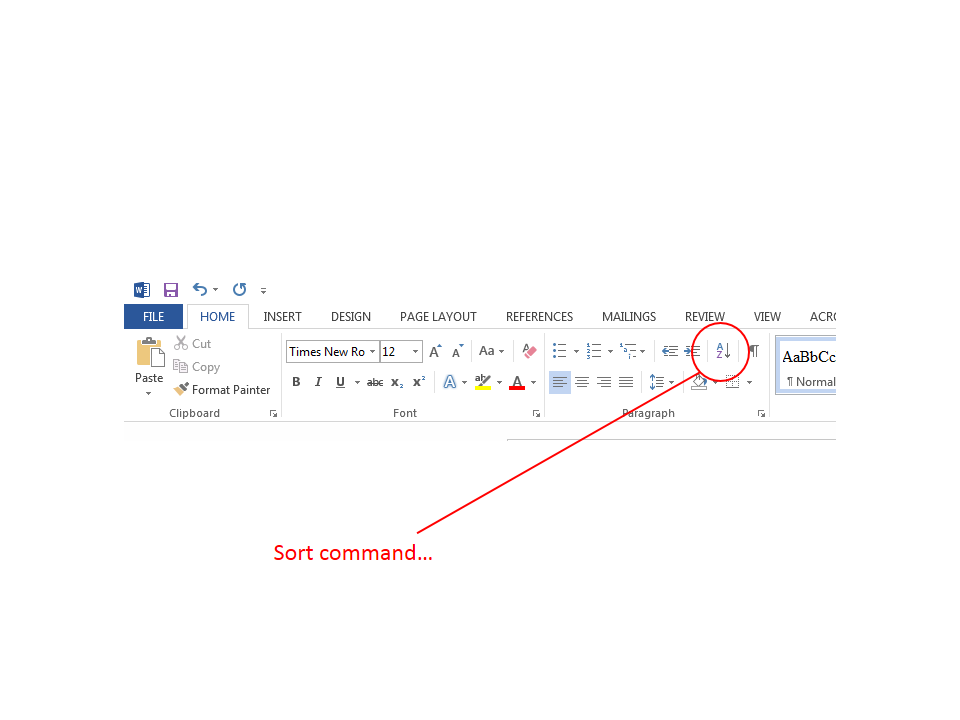
Task: Select the Normal style thumbnail
Action: pyautogui.click(x=806, y=366)
